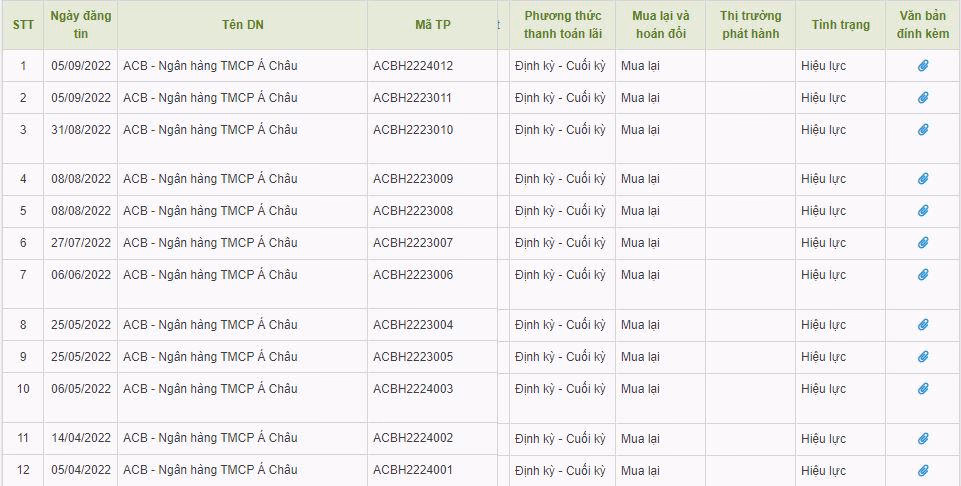The height and width of the screenshot is (486, 961).
Task: Click the 'Tên DN' column header
Action: click(242, 25)
